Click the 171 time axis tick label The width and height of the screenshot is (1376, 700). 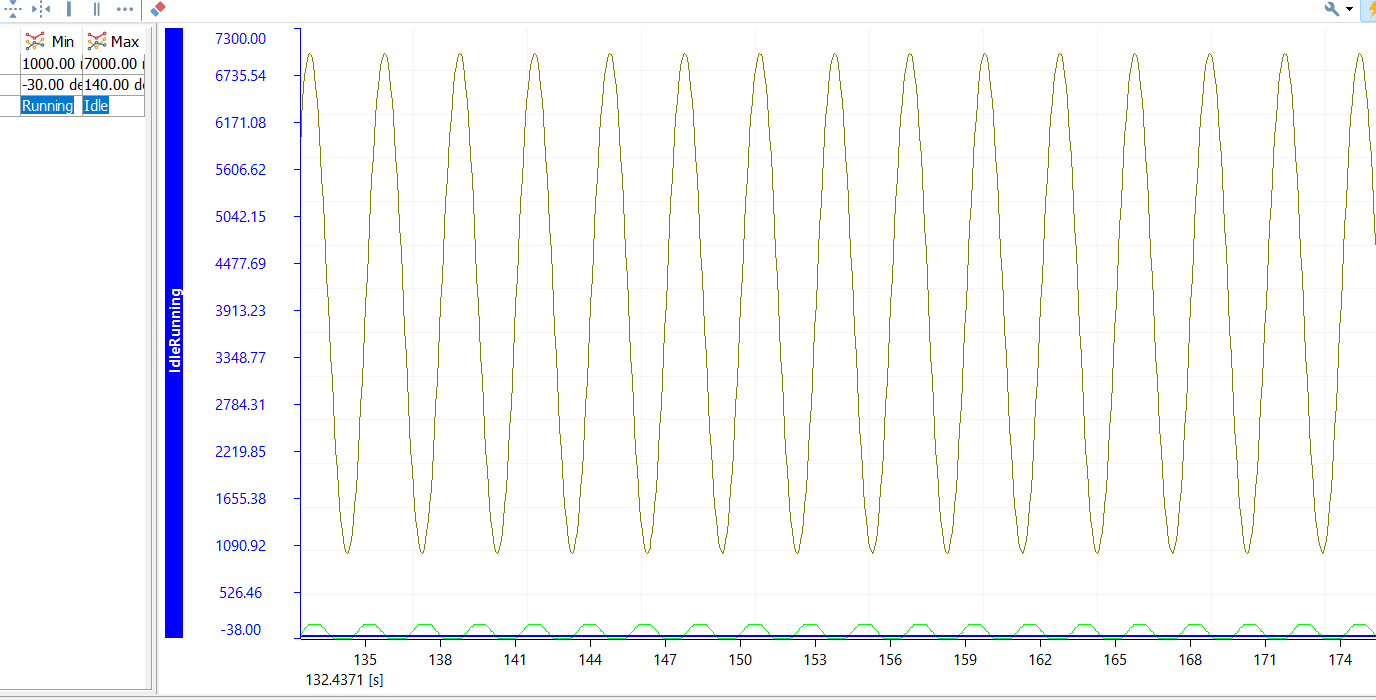point(1265,660)
